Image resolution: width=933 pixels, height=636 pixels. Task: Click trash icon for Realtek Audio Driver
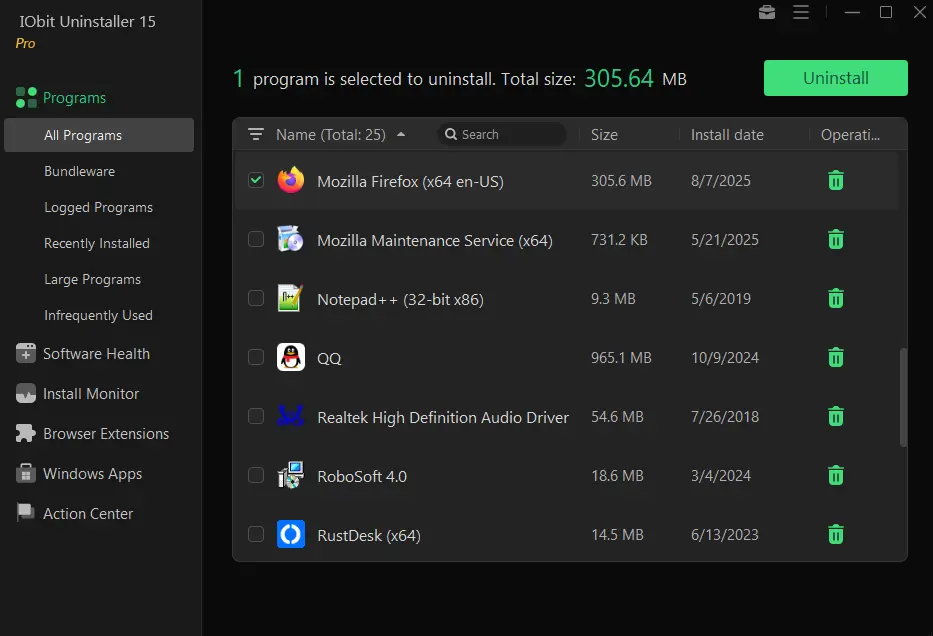point(835,416)
